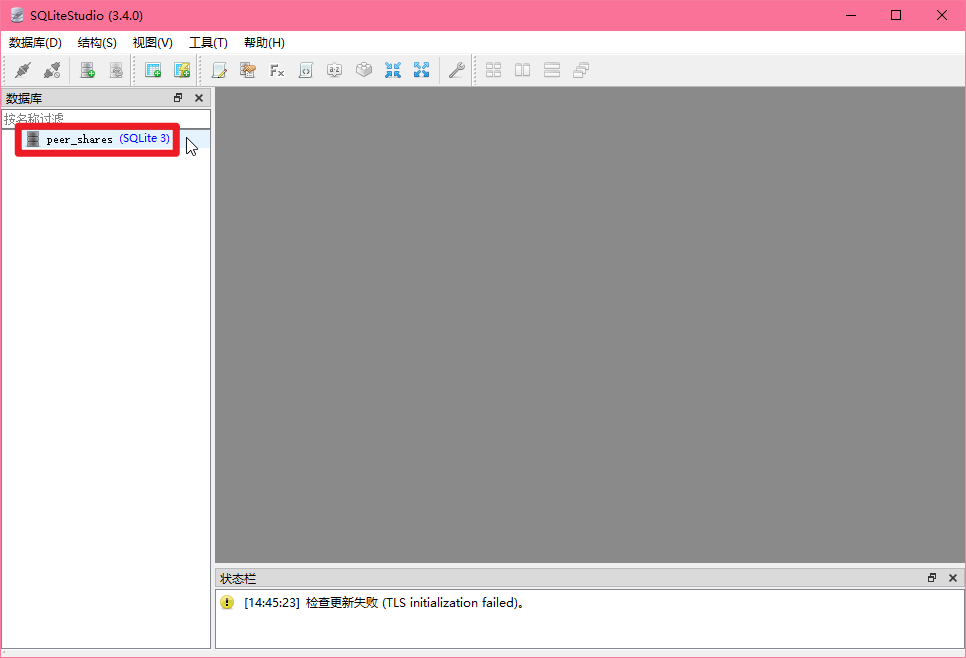Image resolution: width=966 pixels, height=658 pixels.
Task: Click the warning icon in status panel
Action: coord(227,603)
